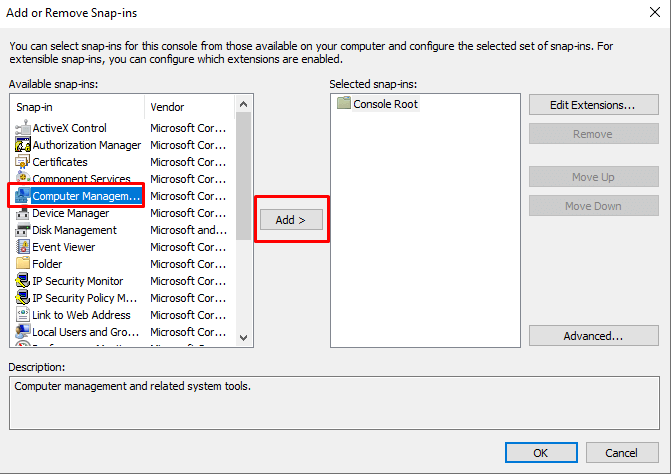The height and width of the screenshot is (474, 671).
Task: Click the ActiveX Control snap-in icon
Action: tap(23, 128)
